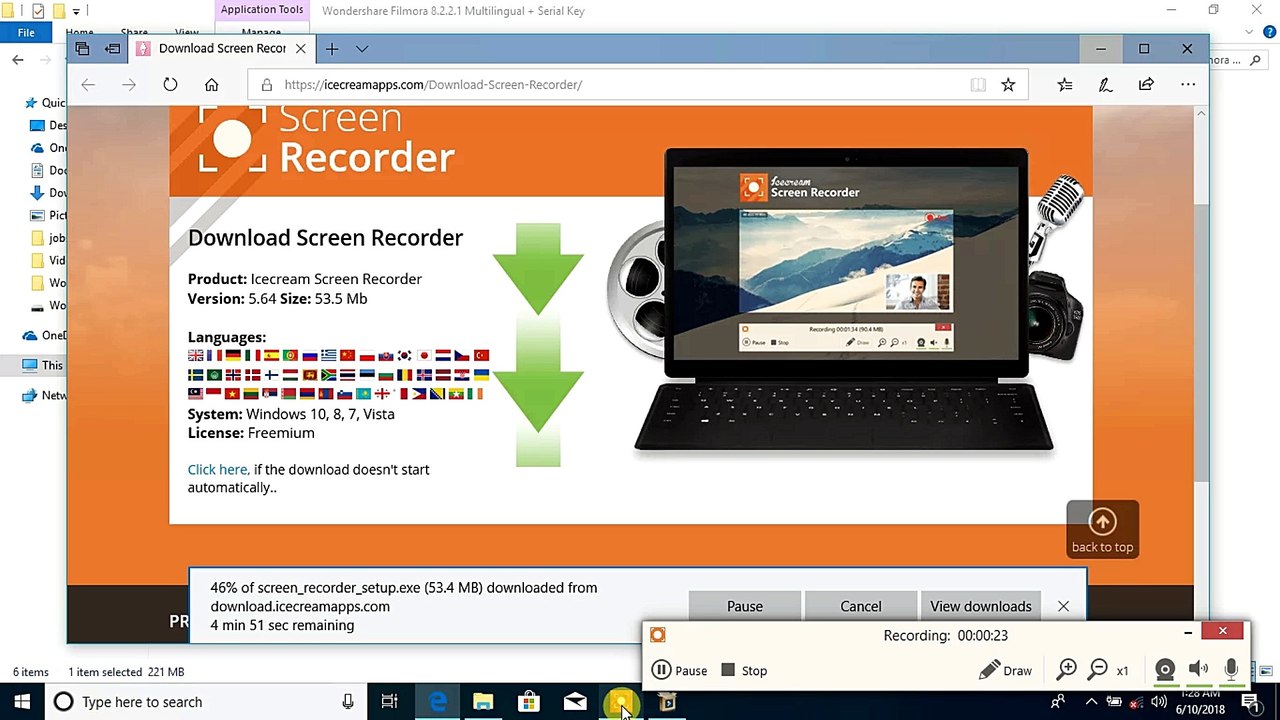Click the Screen Recorder logo
Viewport: 1280px width, 720px height.
pos(326,138)
